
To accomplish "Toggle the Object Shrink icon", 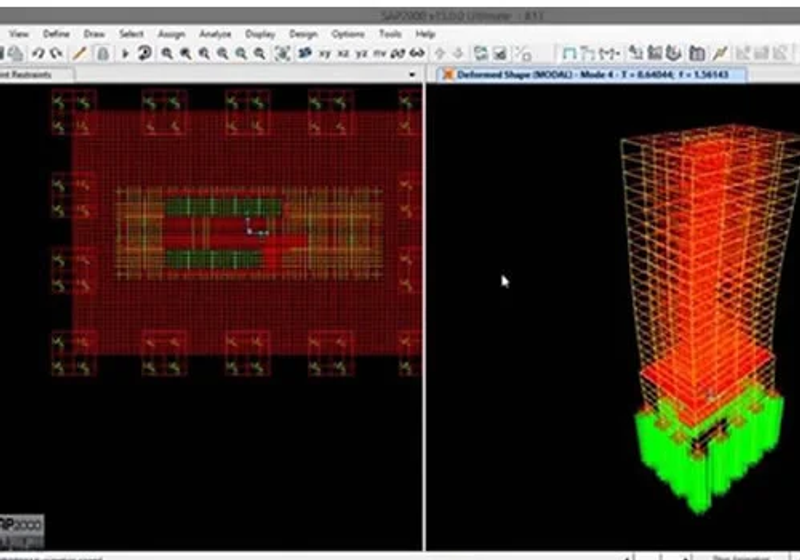I will (481, 53).
